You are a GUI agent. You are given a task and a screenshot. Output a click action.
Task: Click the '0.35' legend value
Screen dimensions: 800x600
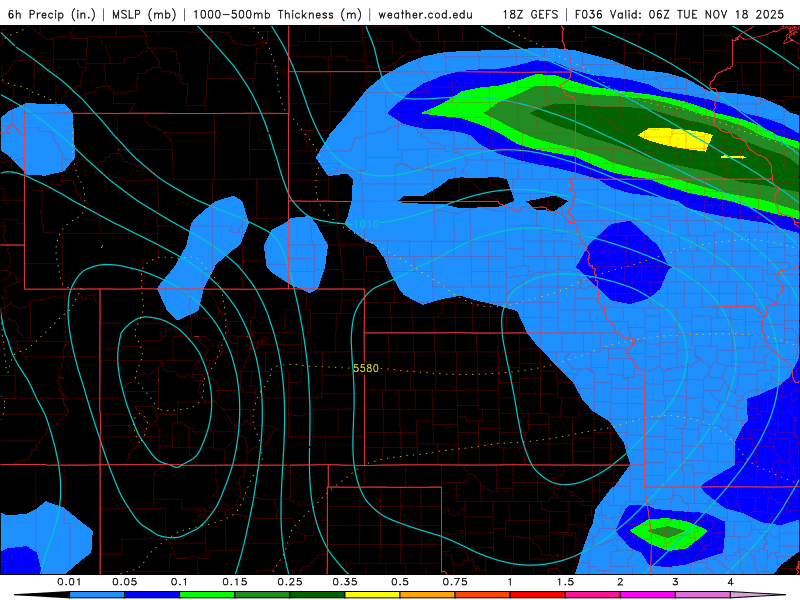click(345, 582)
